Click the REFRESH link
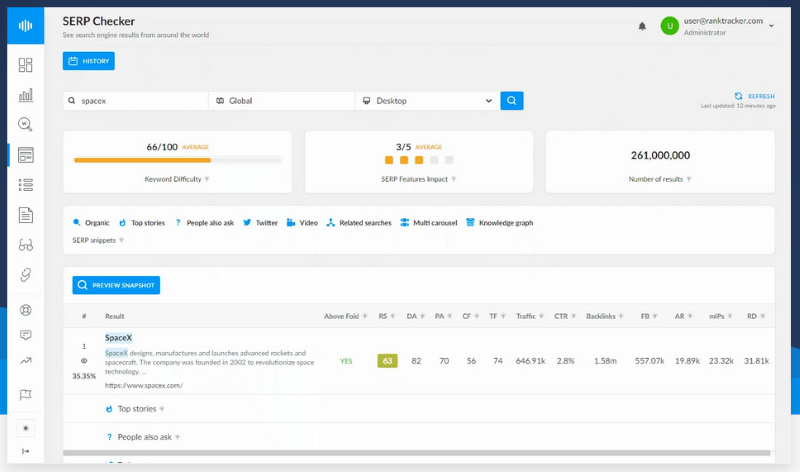The height and width of the screenshot is (472, 800). coord(755,96)
